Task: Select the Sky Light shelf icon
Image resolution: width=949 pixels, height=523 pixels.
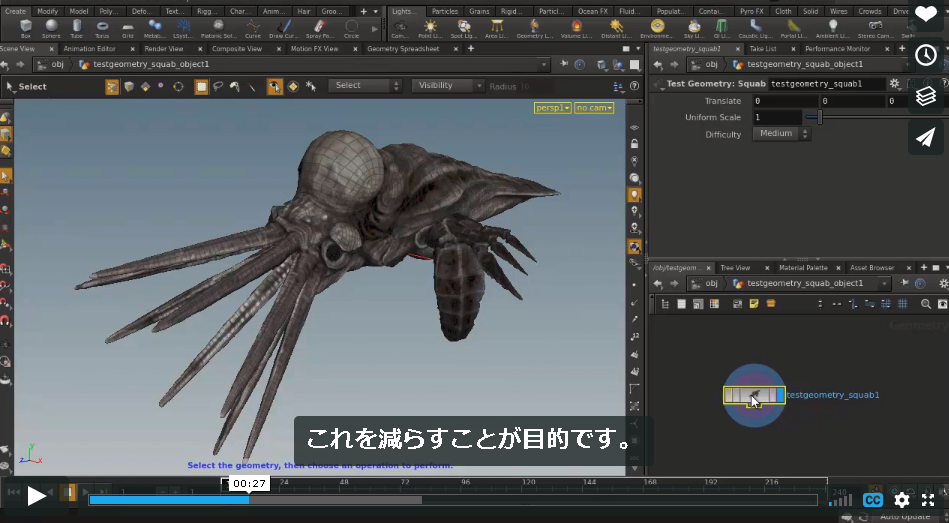Action: [x=694, y=28]
